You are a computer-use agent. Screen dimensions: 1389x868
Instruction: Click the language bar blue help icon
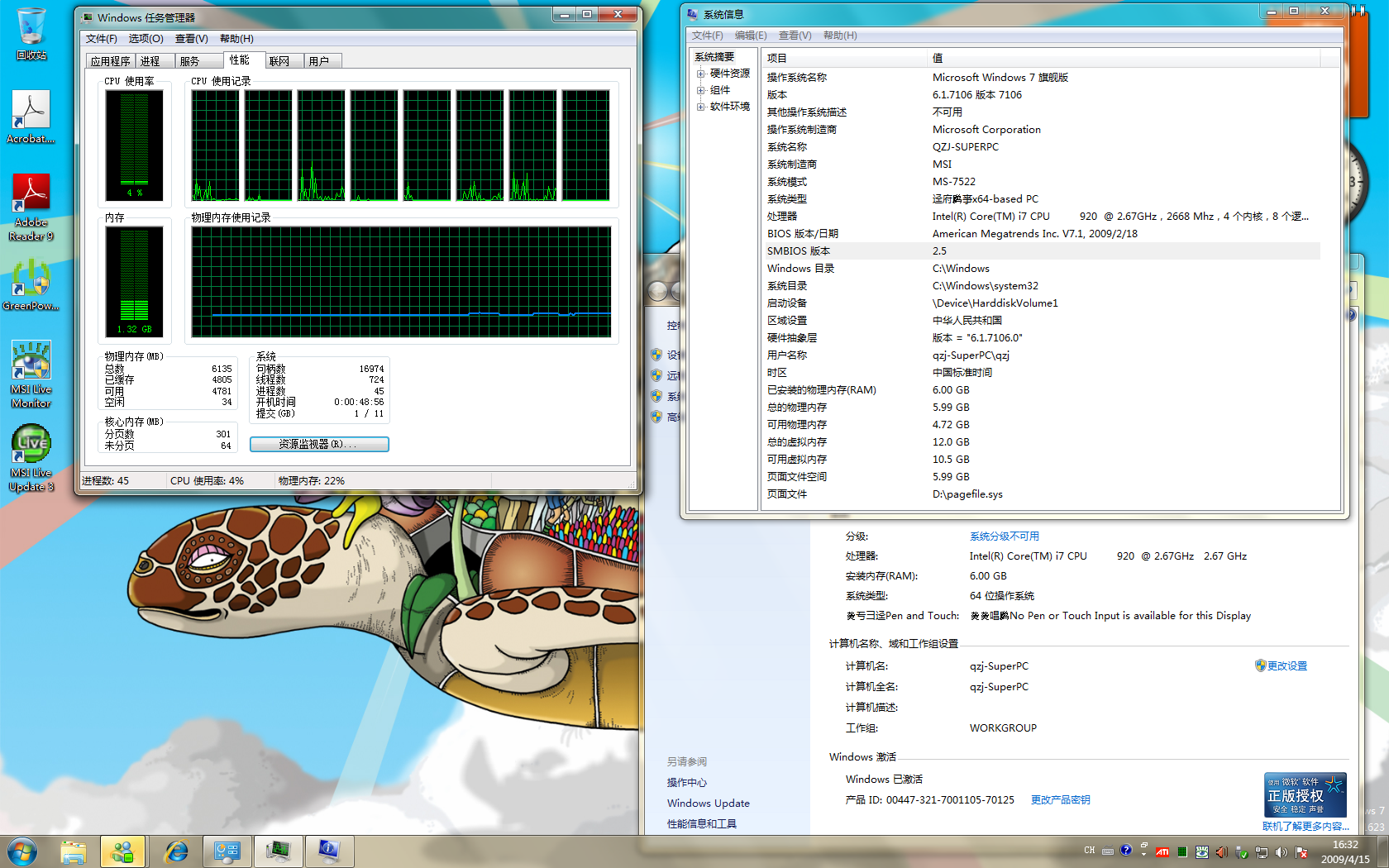point(1126,850)
